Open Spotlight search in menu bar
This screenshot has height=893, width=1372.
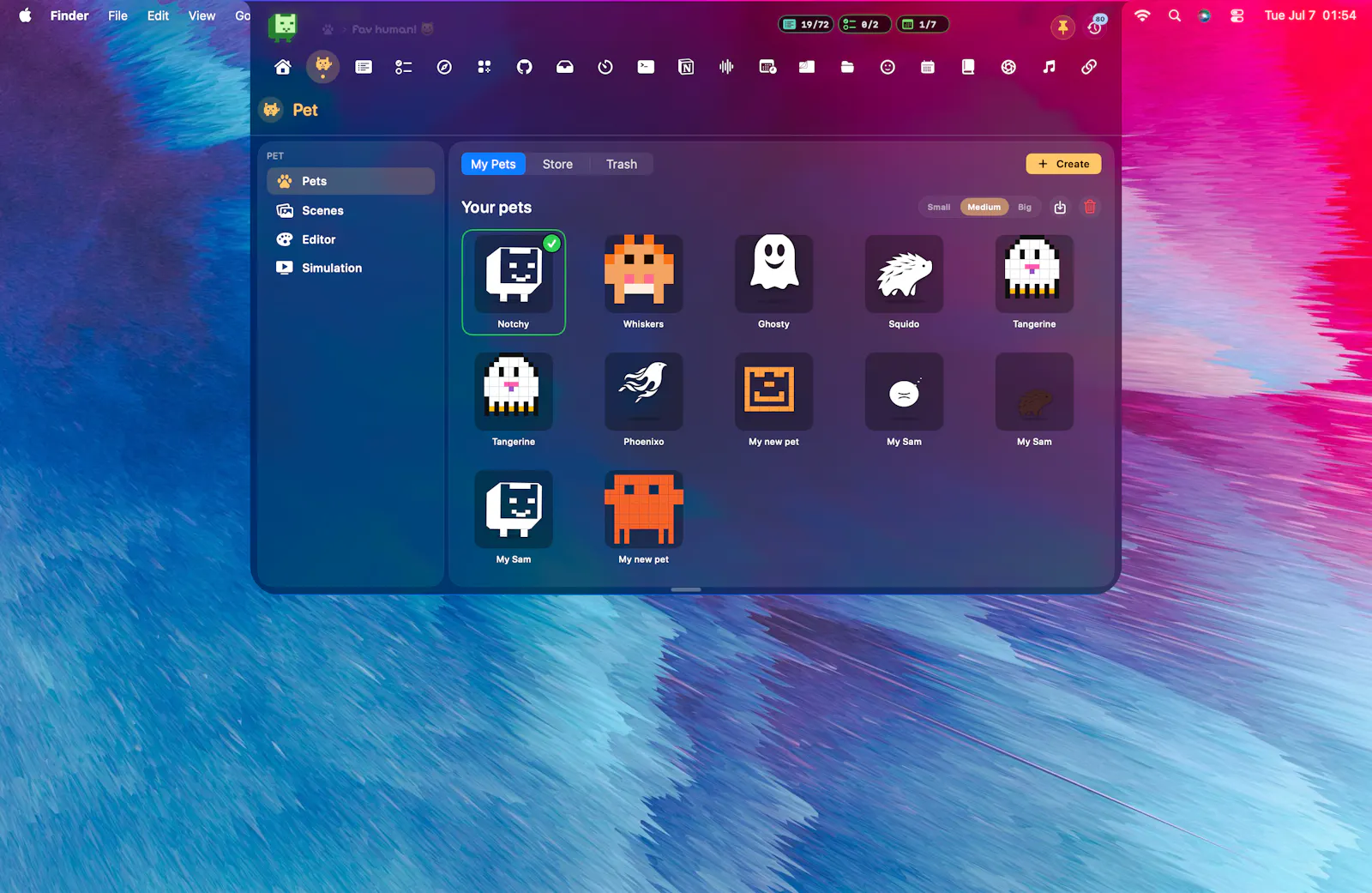1175,15
